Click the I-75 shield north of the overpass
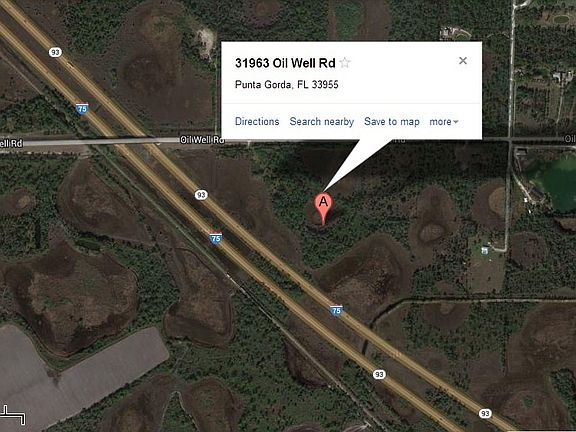This screenshot has height=432, width=576. point(82,109)
